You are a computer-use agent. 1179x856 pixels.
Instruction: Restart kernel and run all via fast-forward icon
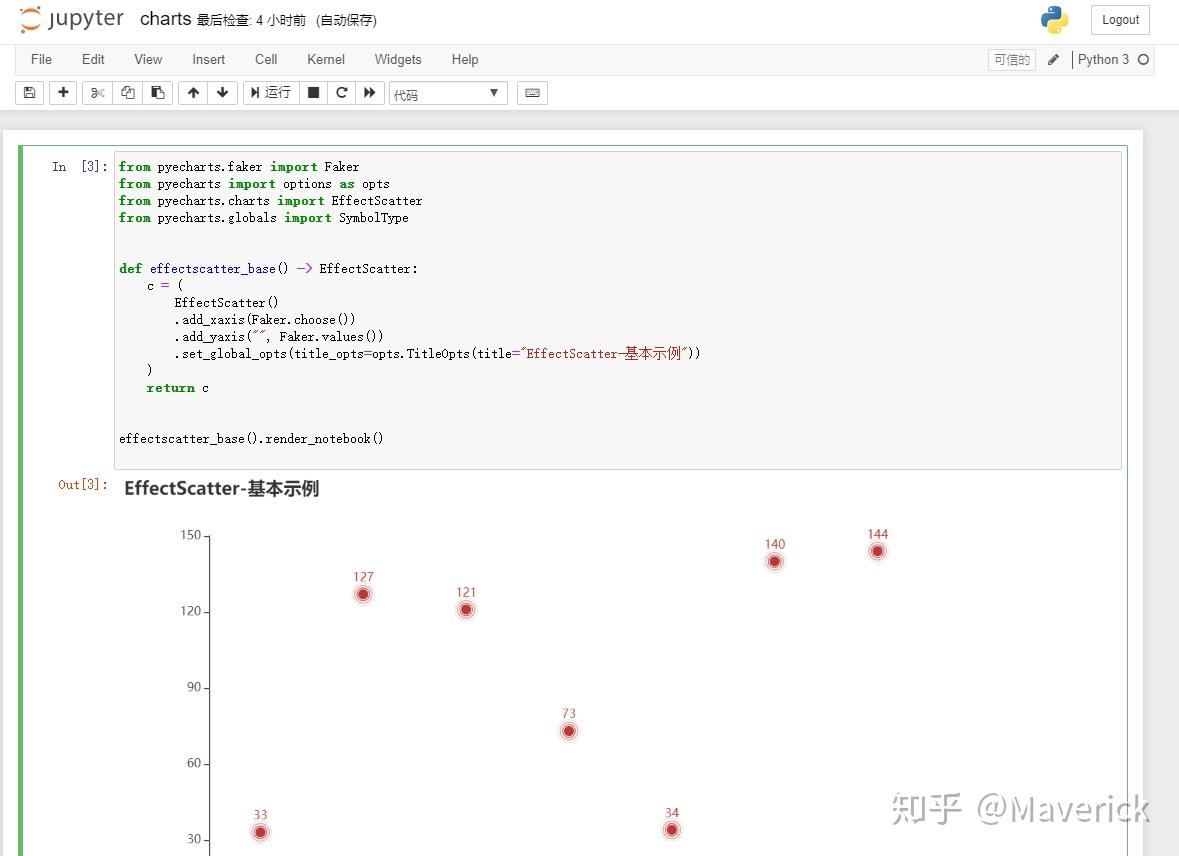click(x=369, y=92)
